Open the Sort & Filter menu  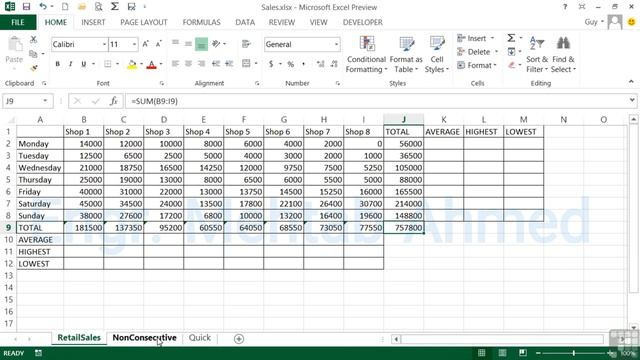[537, 54]
